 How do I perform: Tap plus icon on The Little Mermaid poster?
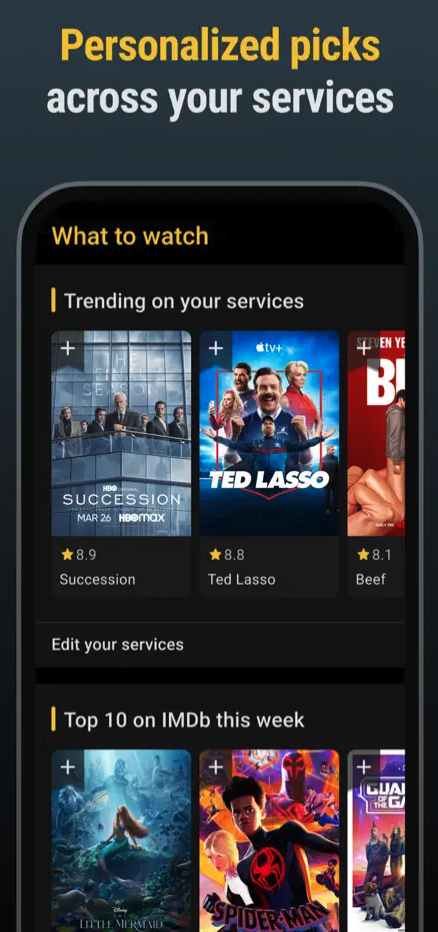tap(68, 767)
